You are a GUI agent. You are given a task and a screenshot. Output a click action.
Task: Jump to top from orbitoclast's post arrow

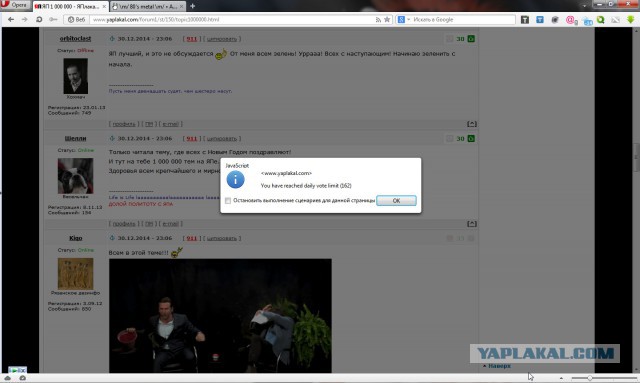pos(471,124)
